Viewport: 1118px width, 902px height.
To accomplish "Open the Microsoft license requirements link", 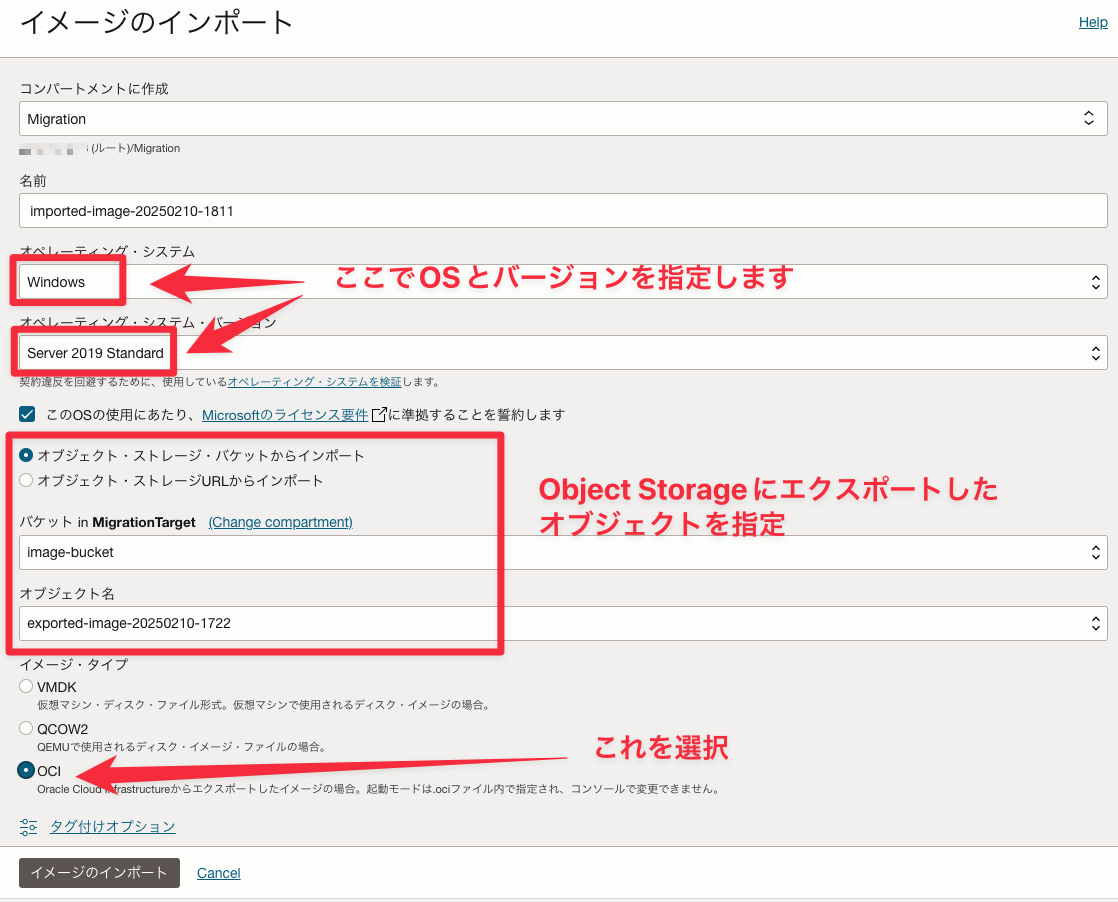I will [x=285, y=415].
